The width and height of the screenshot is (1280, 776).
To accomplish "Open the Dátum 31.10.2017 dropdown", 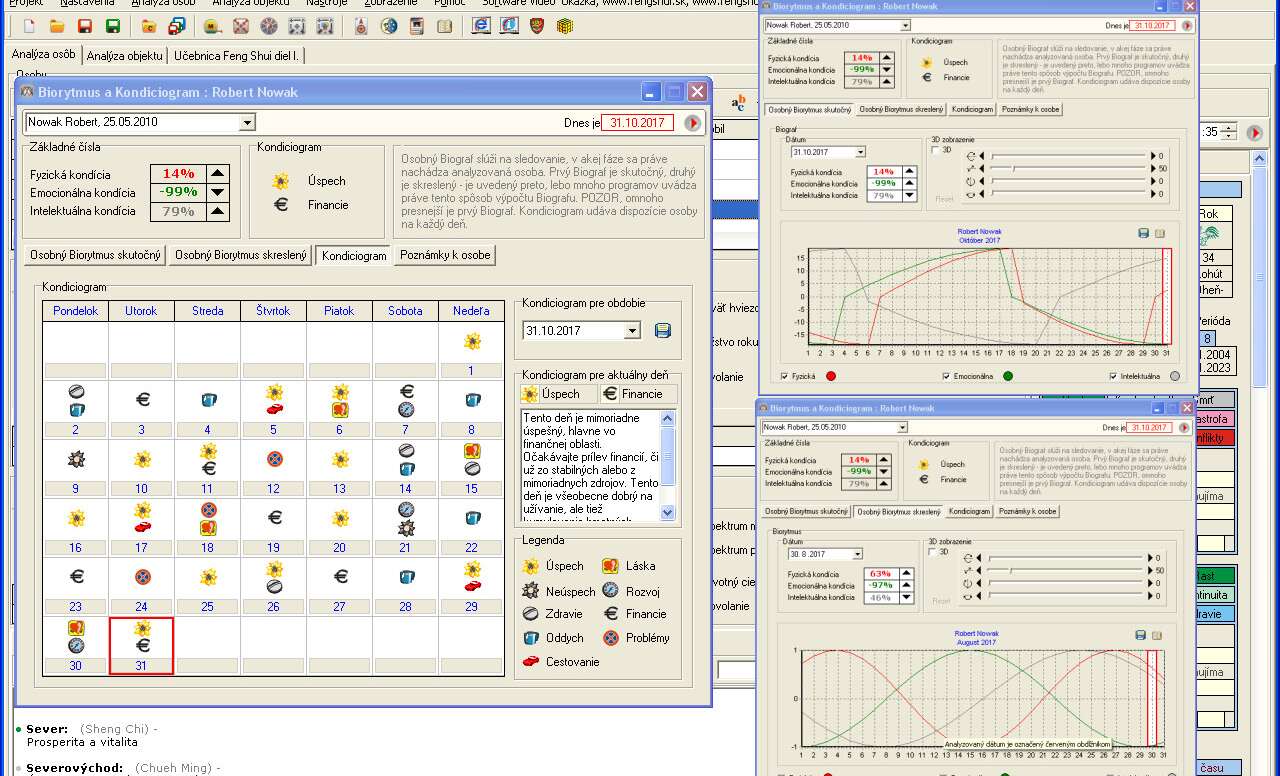I will click(860, 152).
